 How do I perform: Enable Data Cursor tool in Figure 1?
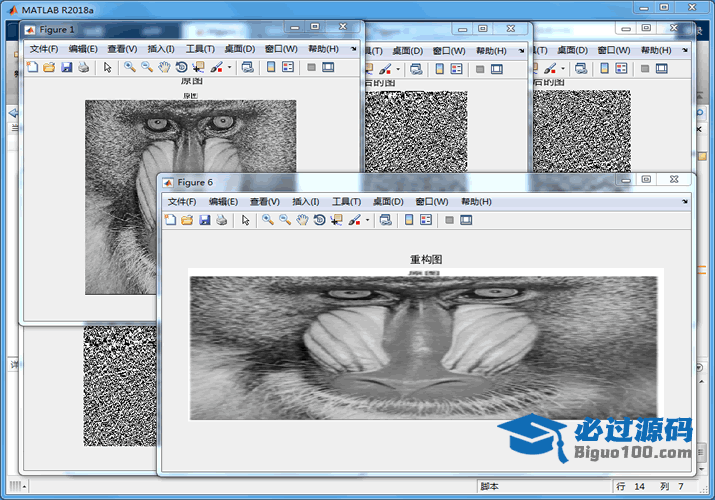click(x=198, y=67)
